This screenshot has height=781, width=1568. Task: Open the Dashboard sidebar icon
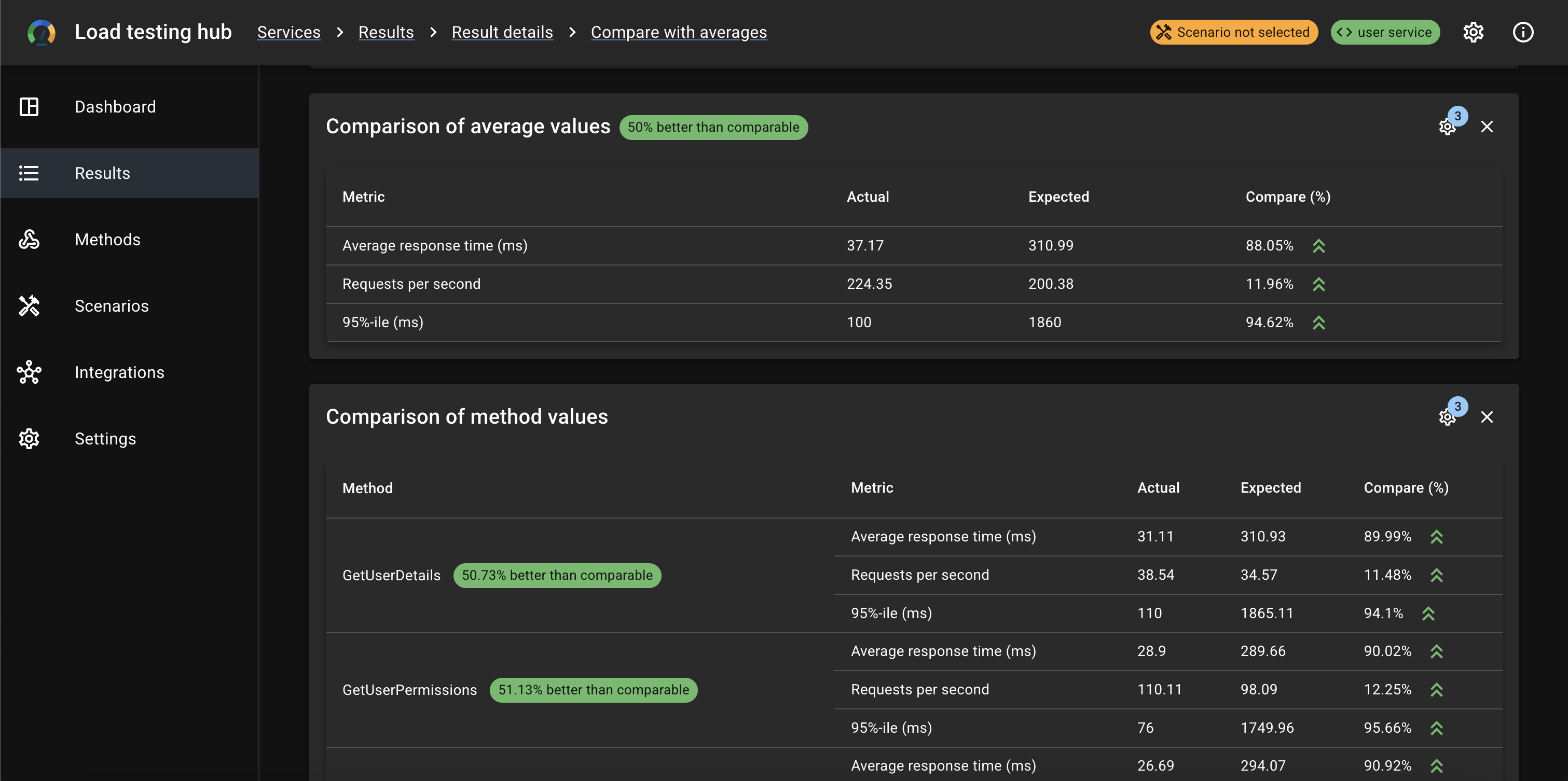pos(29,106)
